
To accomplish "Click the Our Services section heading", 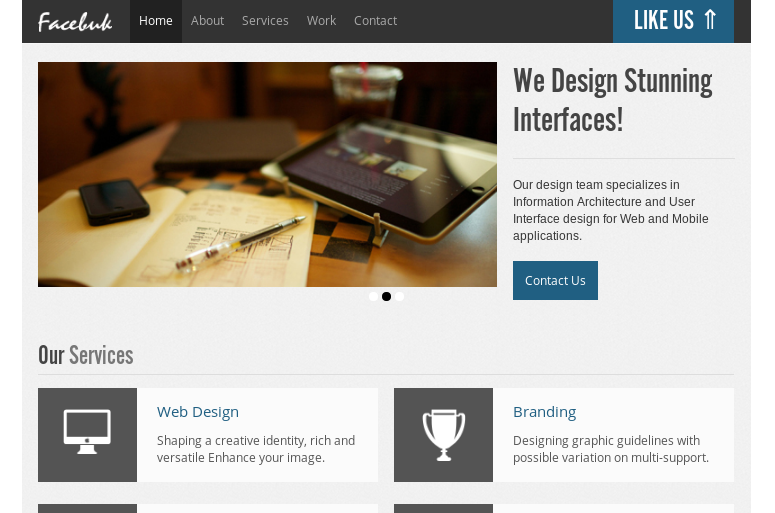I will 86,355.
